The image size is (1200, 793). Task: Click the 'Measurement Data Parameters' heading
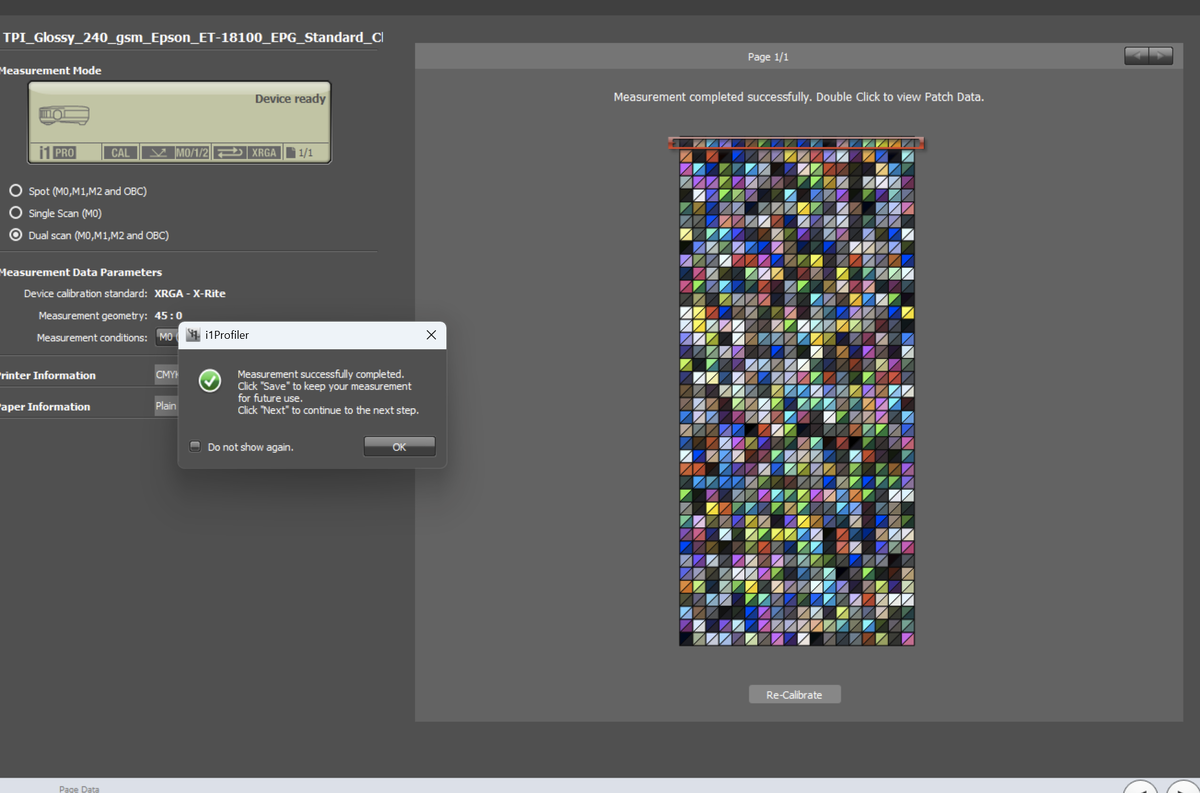80,272
